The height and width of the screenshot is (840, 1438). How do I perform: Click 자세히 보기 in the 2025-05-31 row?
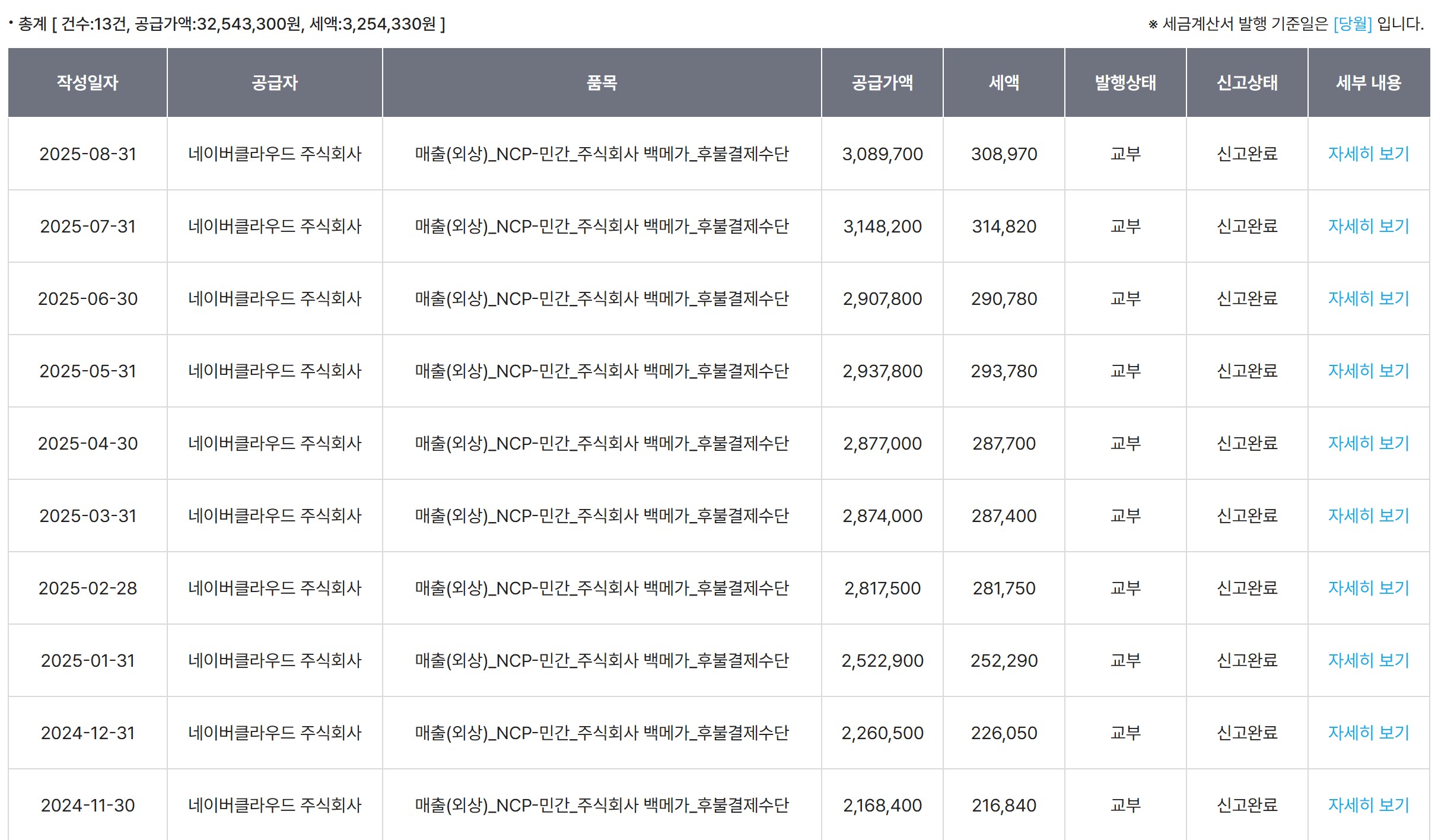coord(1368,371)
